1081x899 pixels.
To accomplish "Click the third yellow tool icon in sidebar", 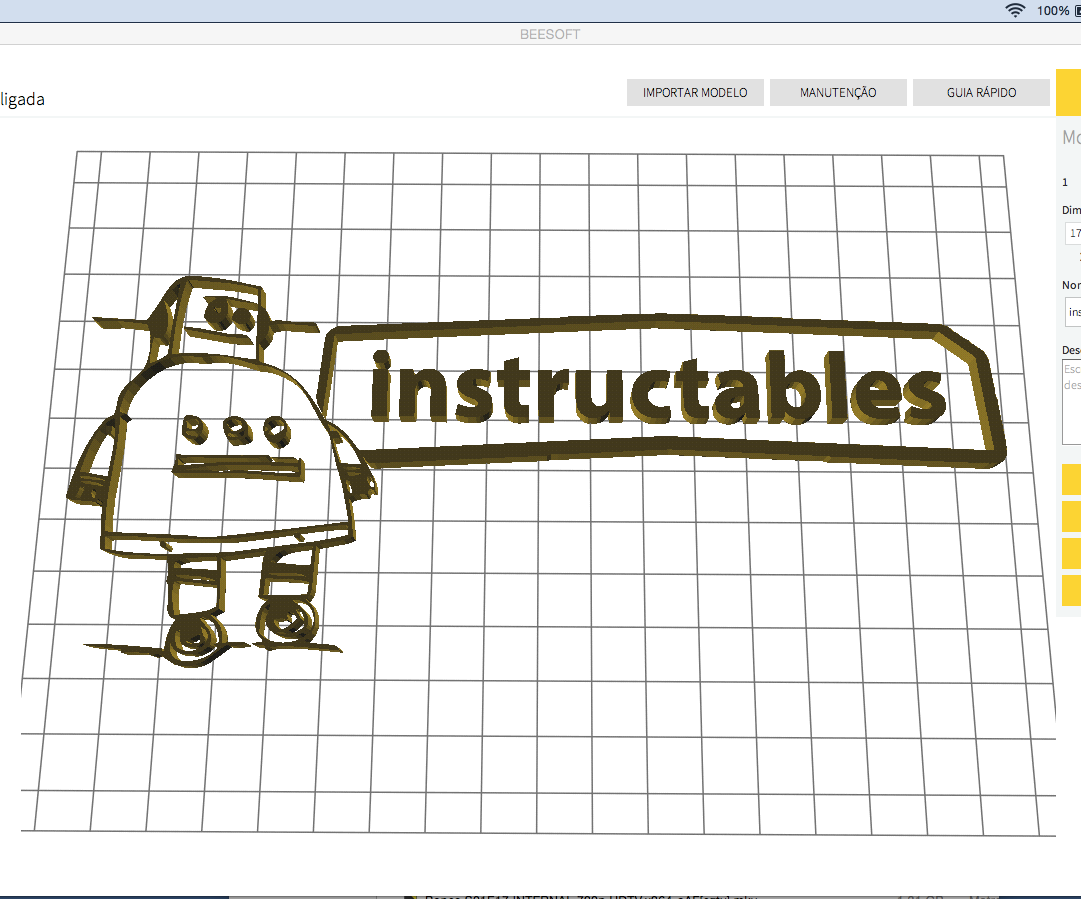I will [1070, 552].
